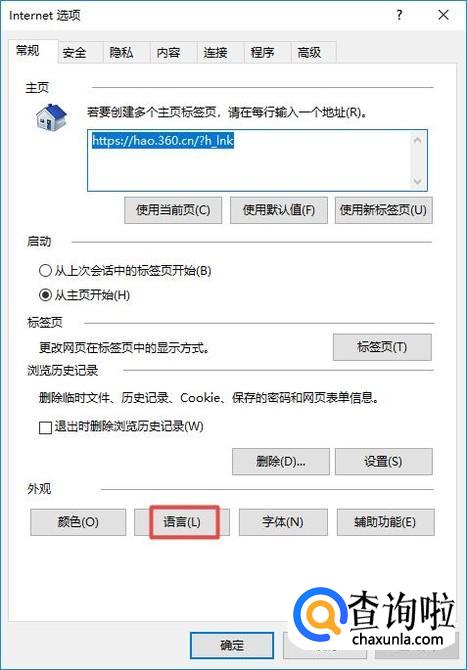Click the 使用新标签页 button
The image size is (467, 670).
pyautogui.click(x=384, y=210)
